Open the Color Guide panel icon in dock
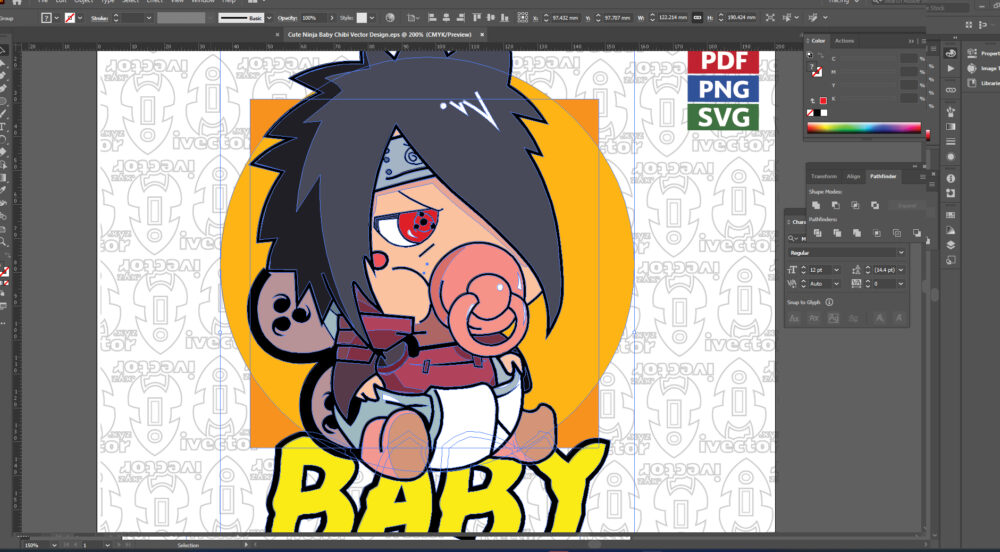 pyautogui.click(x=951, y=54)
